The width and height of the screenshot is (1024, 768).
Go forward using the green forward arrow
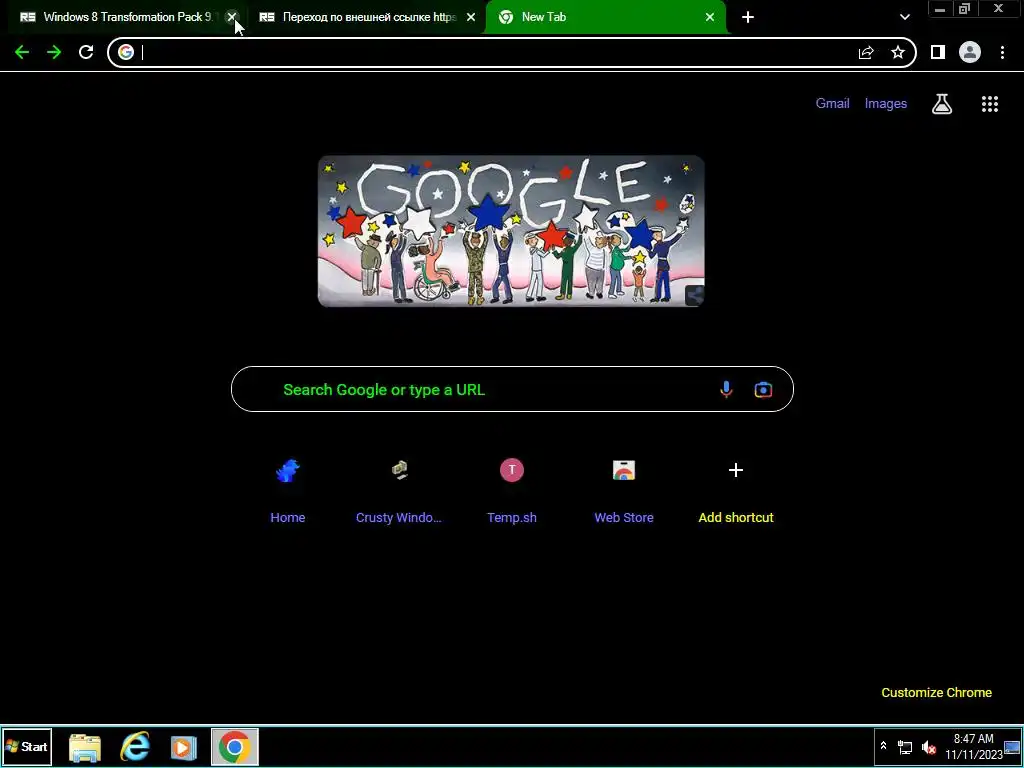click(54, 52)
